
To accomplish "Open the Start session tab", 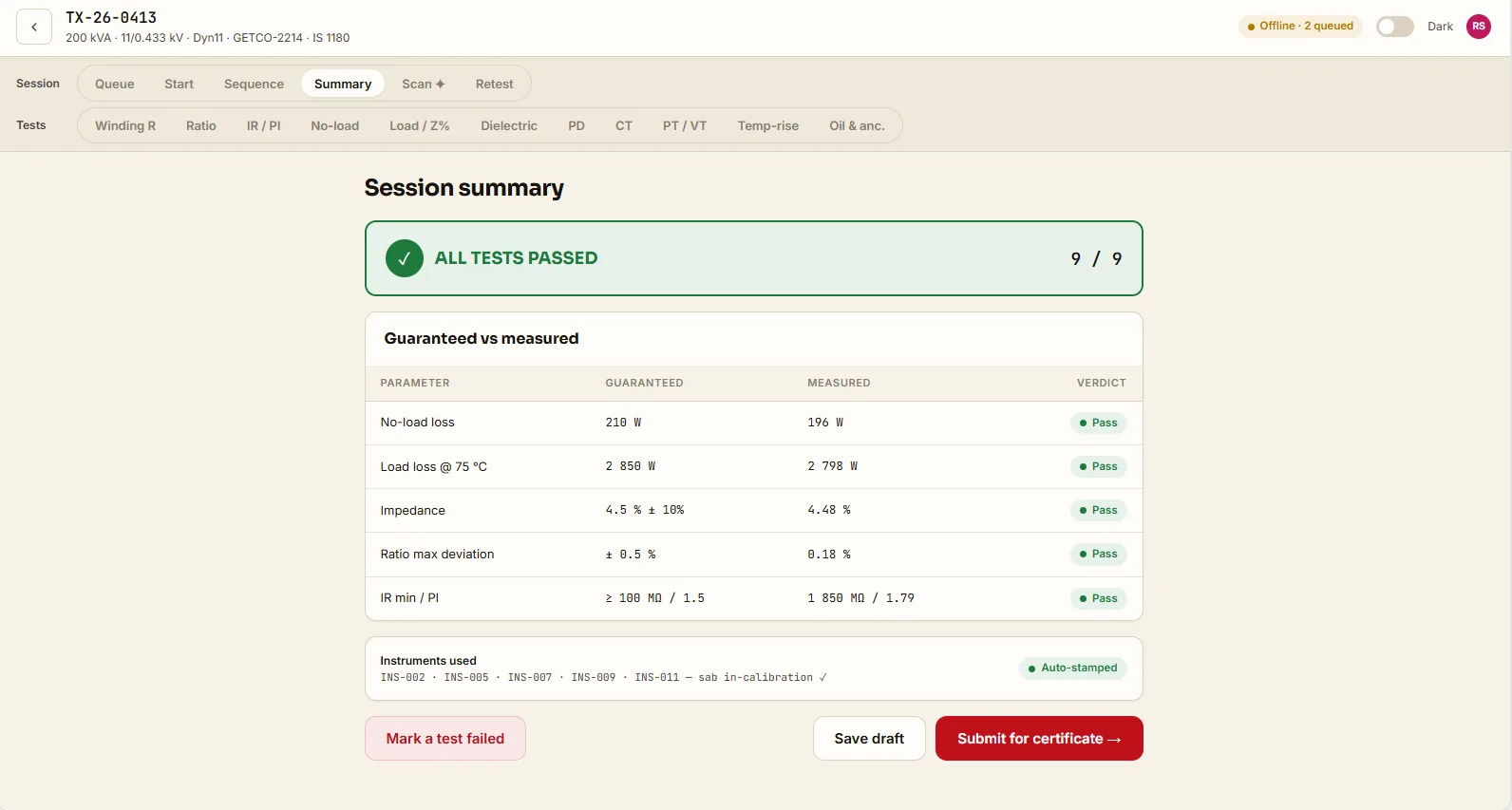I will click(x=179, y=84).
